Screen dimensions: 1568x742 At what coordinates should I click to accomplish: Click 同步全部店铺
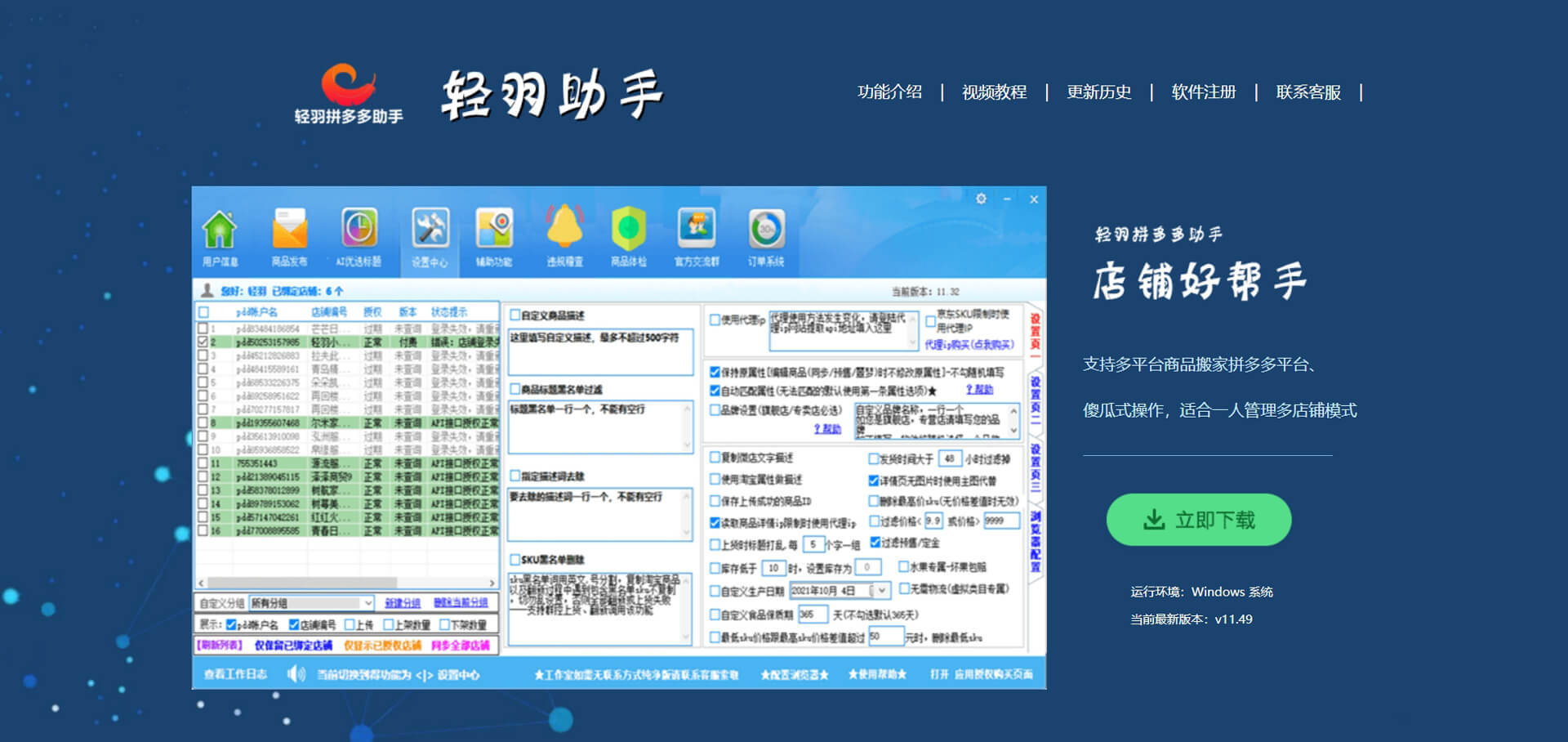point(461,646)
